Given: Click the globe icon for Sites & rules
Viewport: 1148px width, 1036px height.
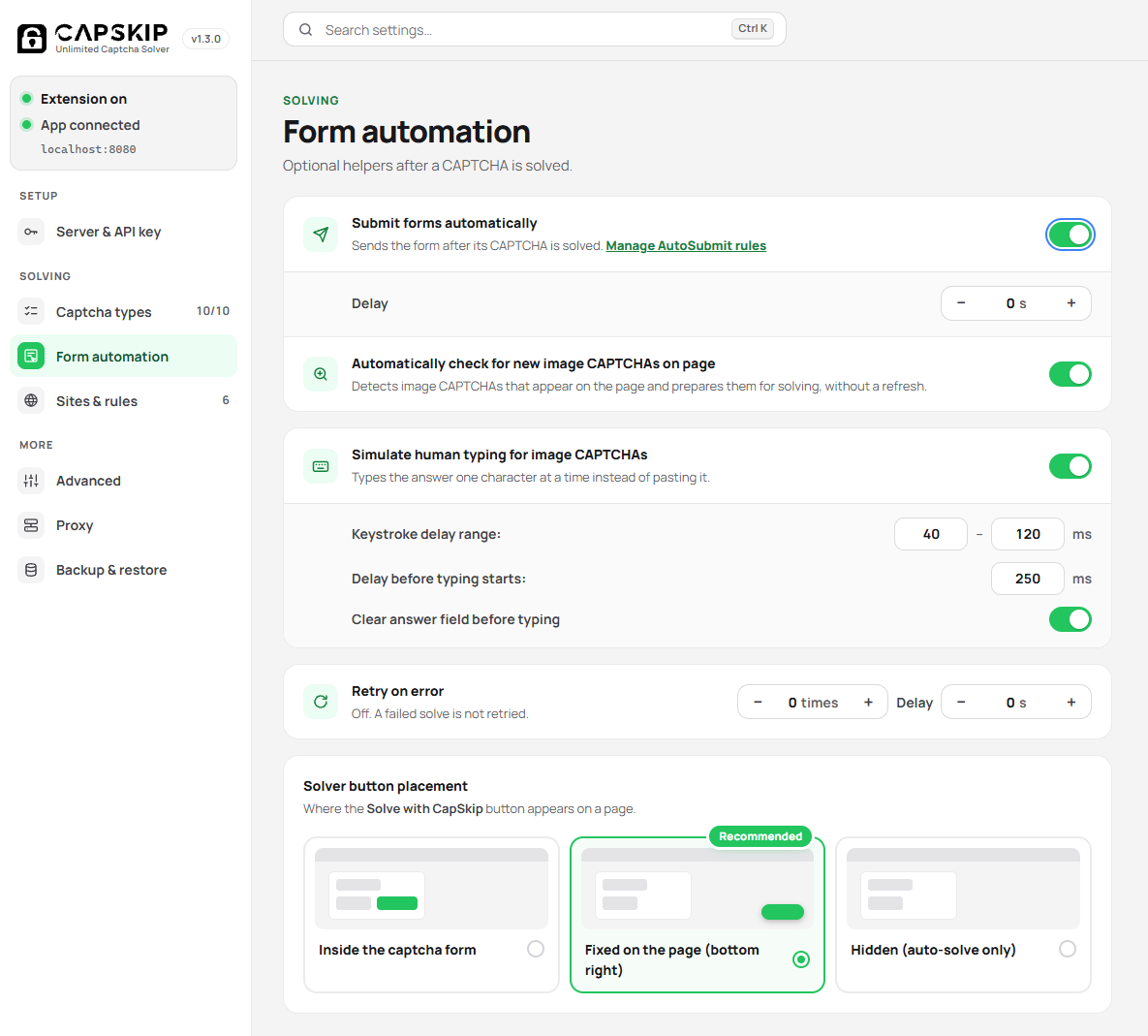Looking at the screenshot, I should tap(31, 400).
